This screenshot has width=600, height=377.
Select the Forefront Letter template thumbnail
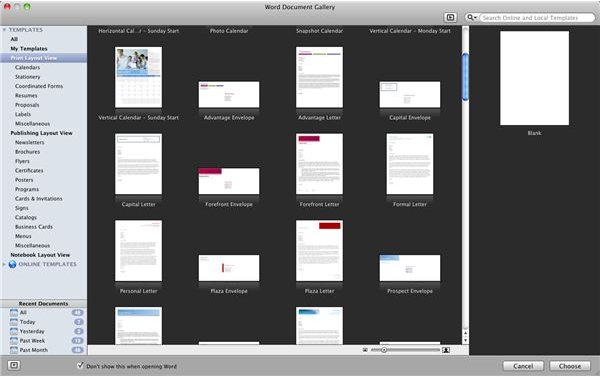coord(319,164)
